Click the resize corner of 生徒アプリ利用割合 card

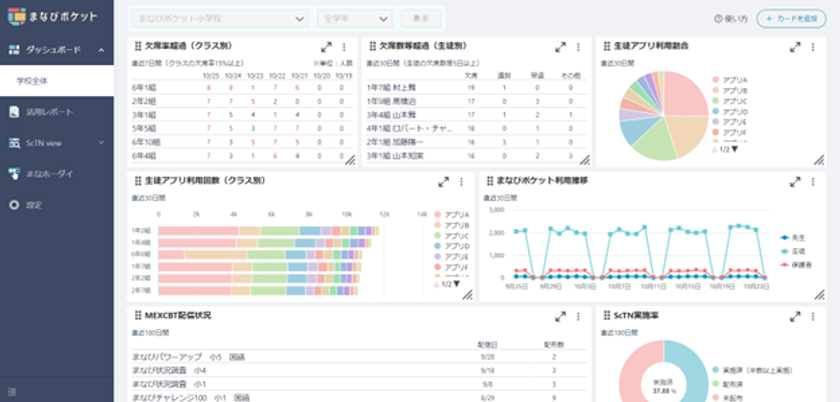pyautogui.click(x=819, y=160)
